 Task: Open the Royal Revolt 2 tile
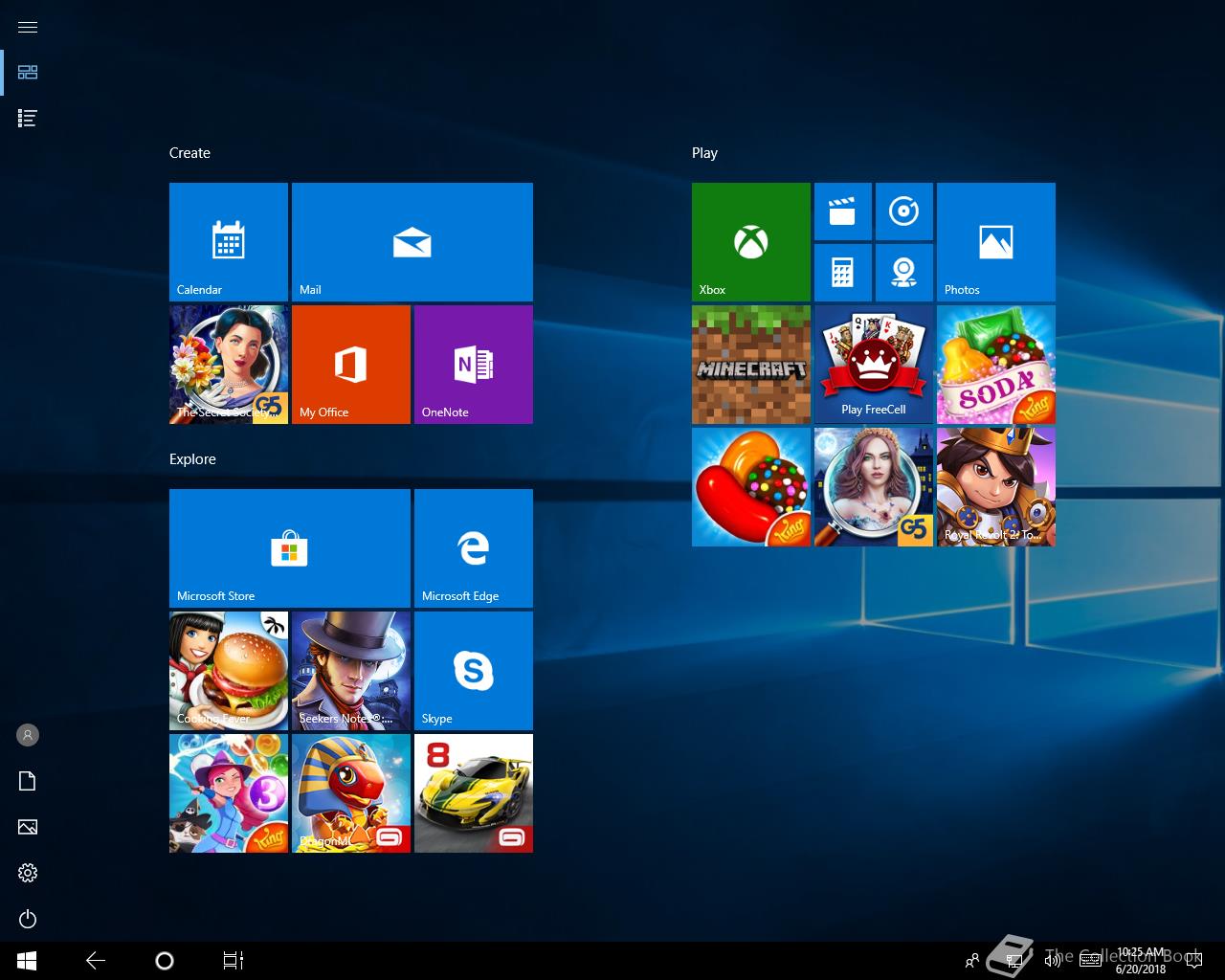996,487
